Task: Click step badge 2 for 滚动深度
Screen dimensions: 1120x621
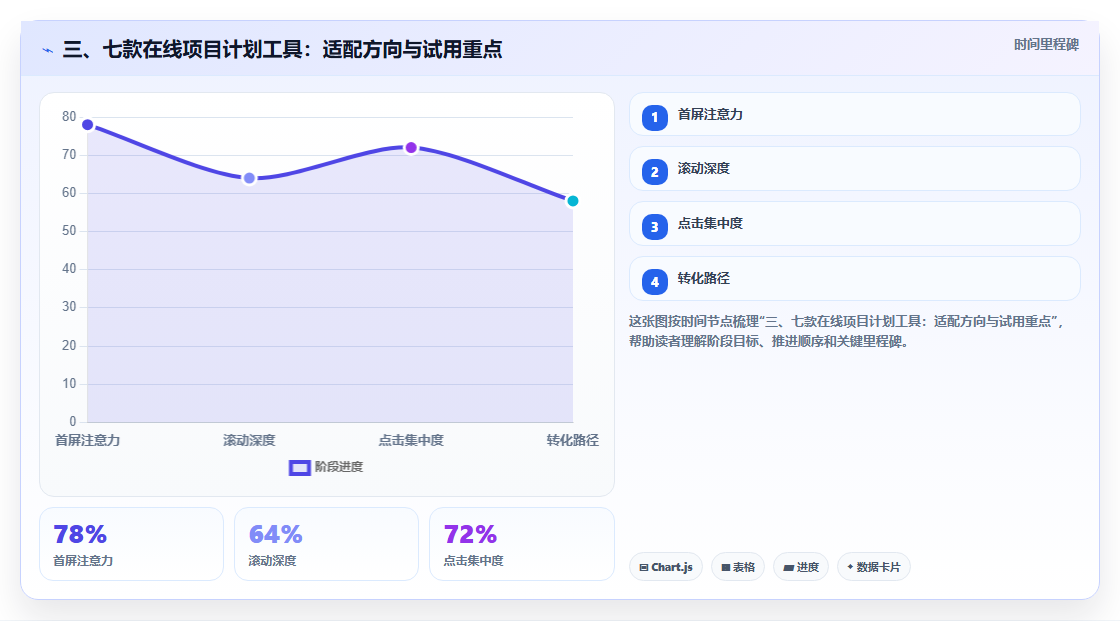Action: (x=654, y=172)
